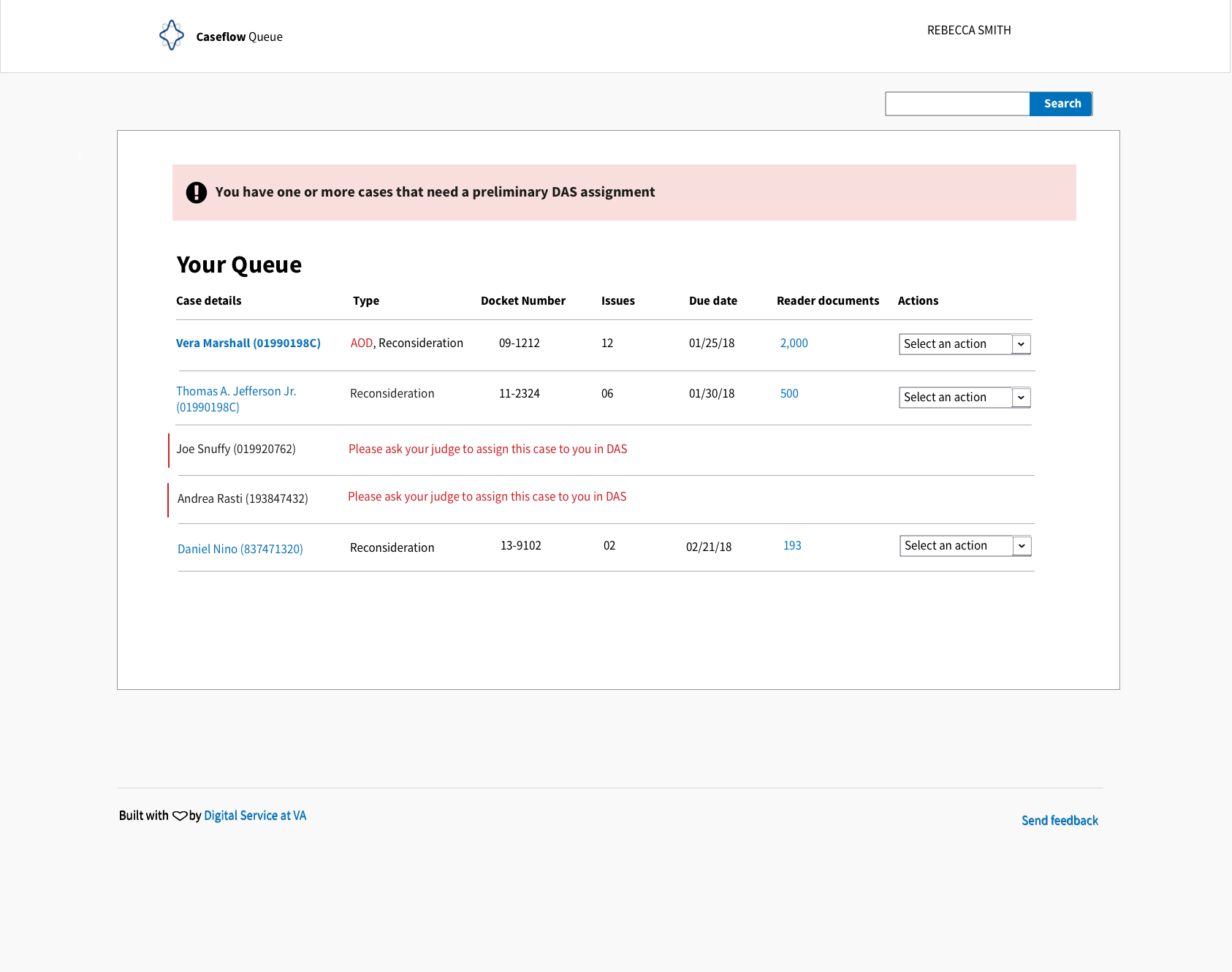Open Vera Marshall's case details
The width and height of the screenshot is (1232, 972).
pos(248,343)
